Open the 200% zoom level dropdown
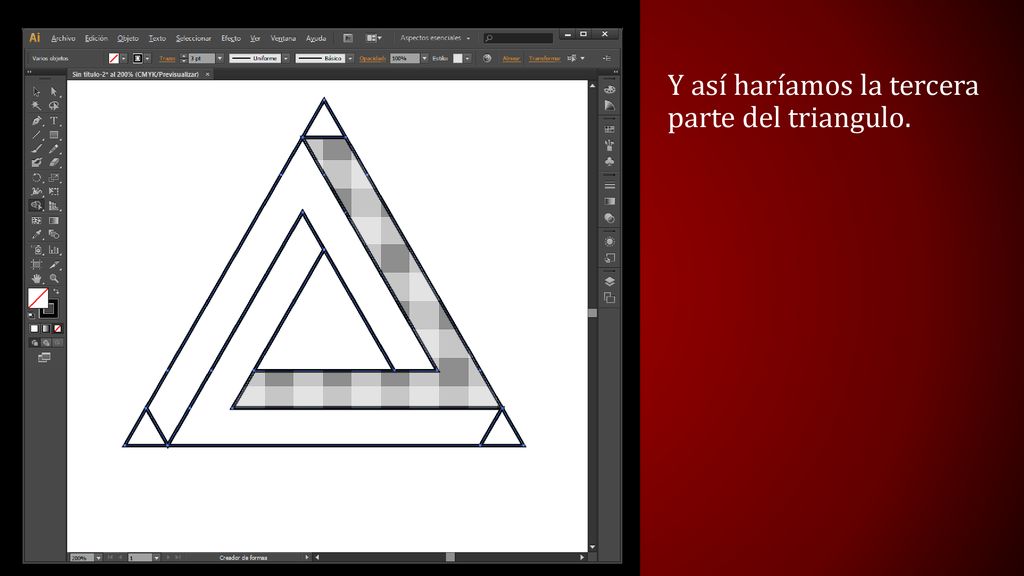1024x576 pixels. pos(99,558)
